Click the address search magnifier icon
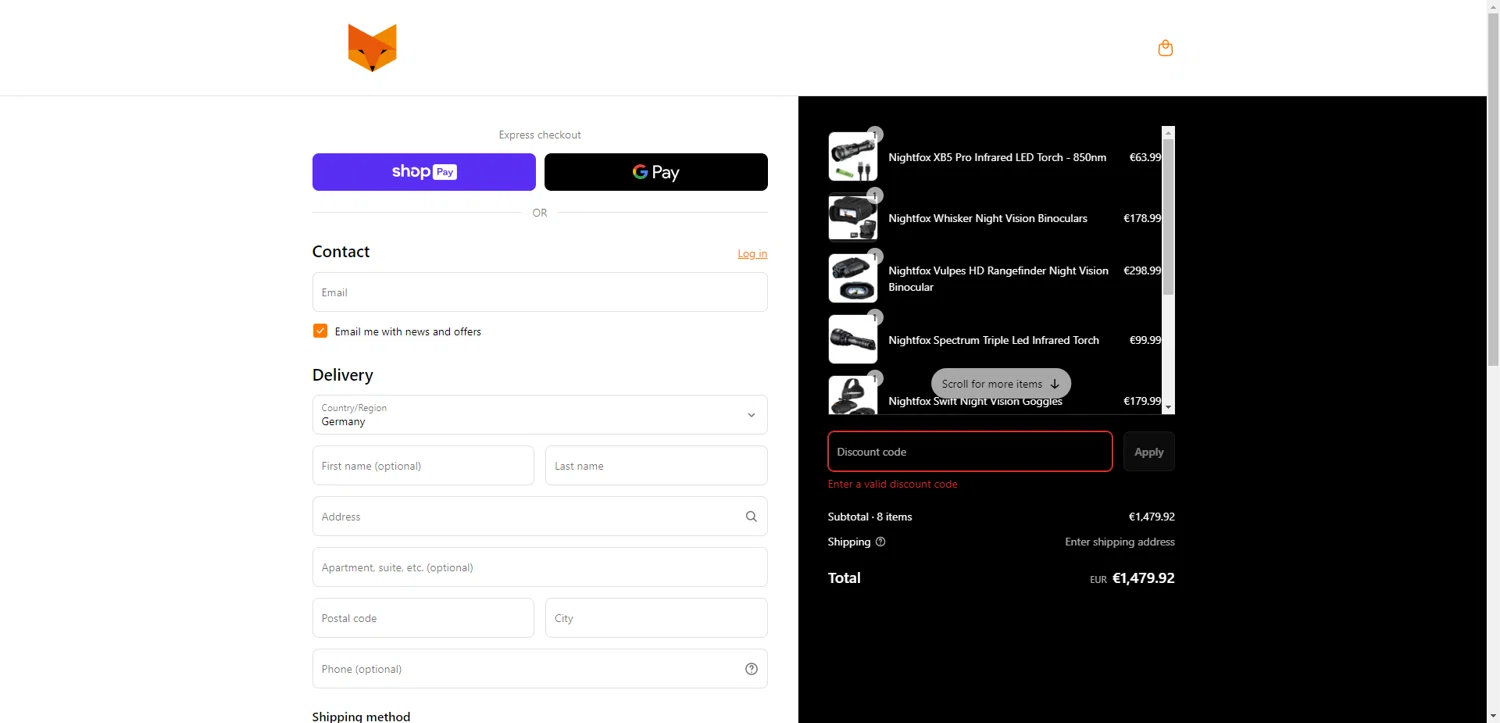1500x723 pixels. pyautogui.click(x=751, y=517)
